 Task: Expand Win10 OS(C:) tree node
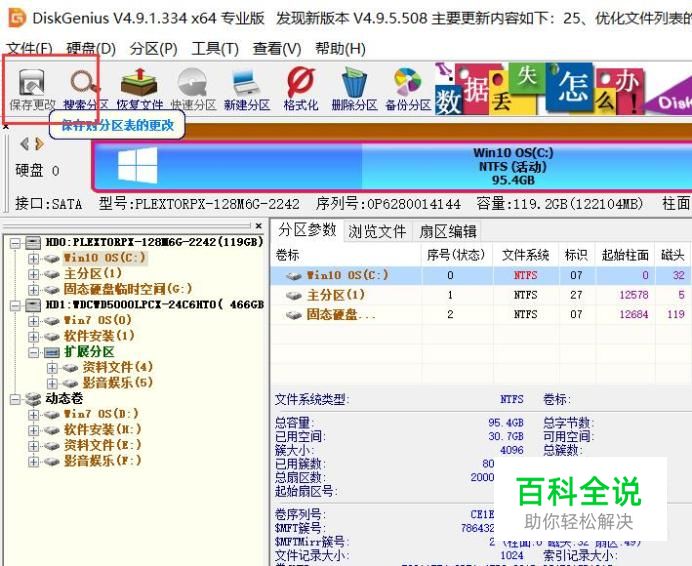34,258
